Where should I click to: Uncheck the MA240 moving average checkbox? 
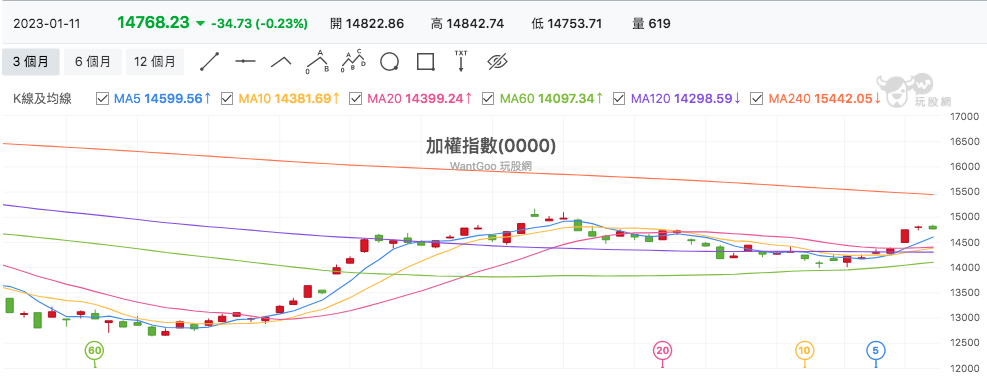[x=757, y=99]
